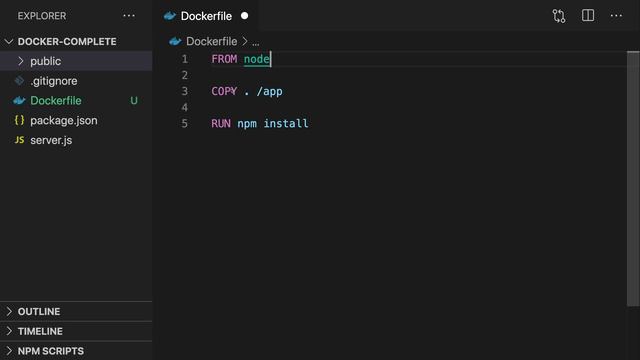The width and height of the screenshot is (640, 360).
Task: Click the EXPLORER panel title
Action: click(42, 16)
